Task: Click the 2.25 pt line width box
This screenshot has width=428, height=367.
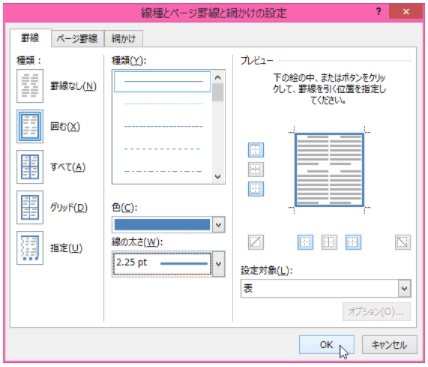Action: 162,264
